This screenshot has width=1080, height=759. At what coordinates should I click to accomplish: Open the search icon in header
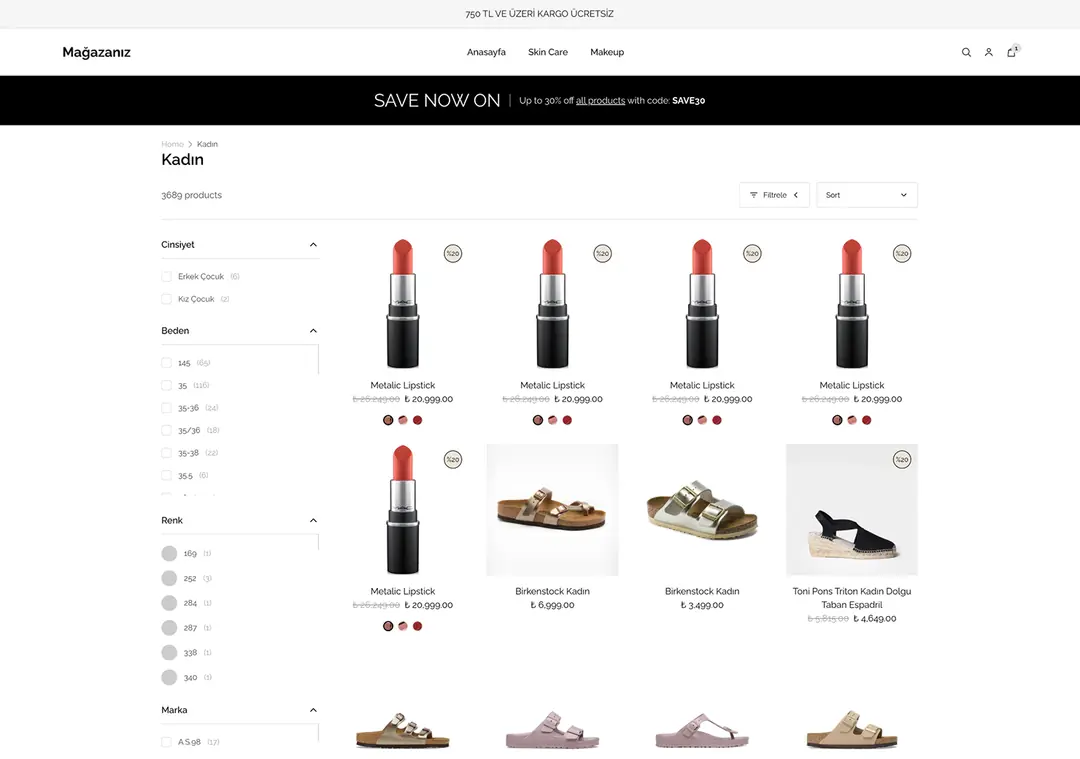click(966, 52)
